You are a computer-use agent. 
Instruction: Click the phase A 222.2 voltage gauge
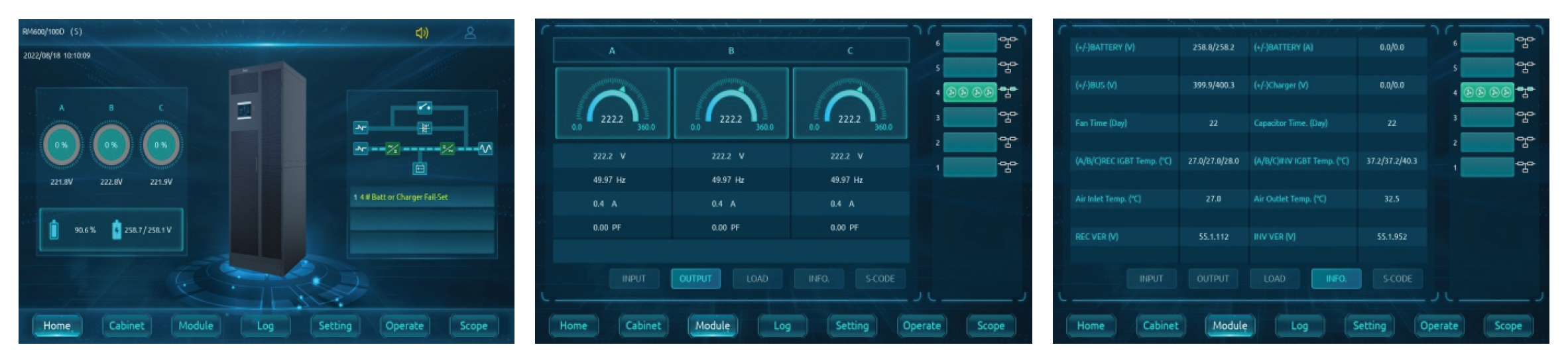click(612, 104)
